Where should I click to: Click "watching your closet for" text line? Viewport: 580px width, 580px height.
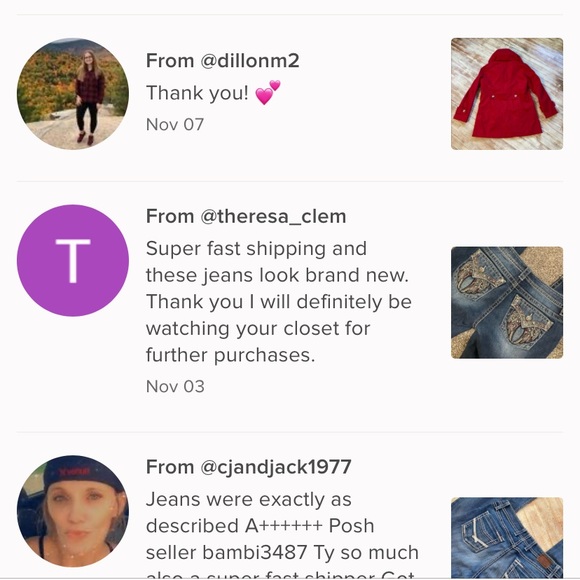(258, 328)
